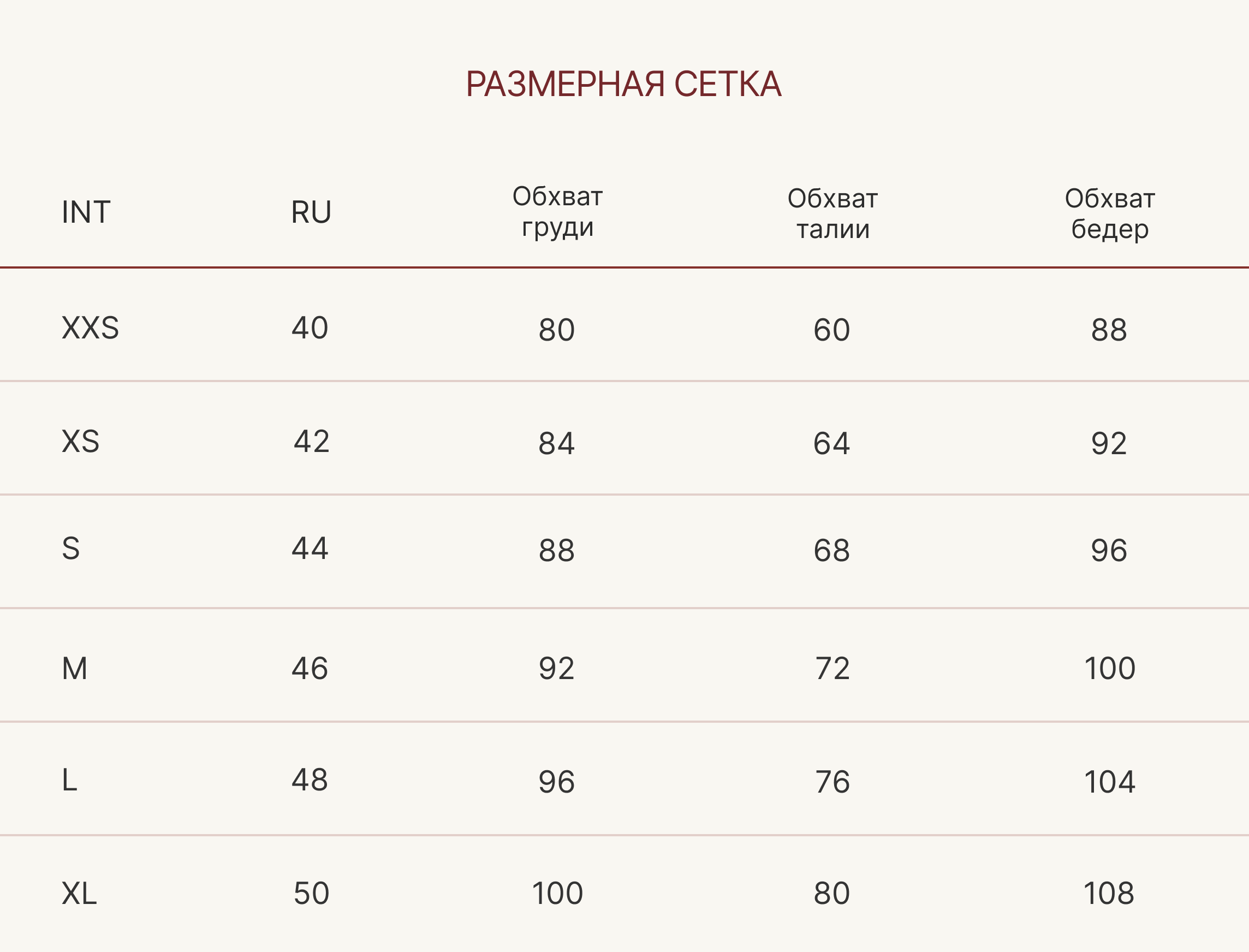Click hip value 104 in L row

(1110, 782)
